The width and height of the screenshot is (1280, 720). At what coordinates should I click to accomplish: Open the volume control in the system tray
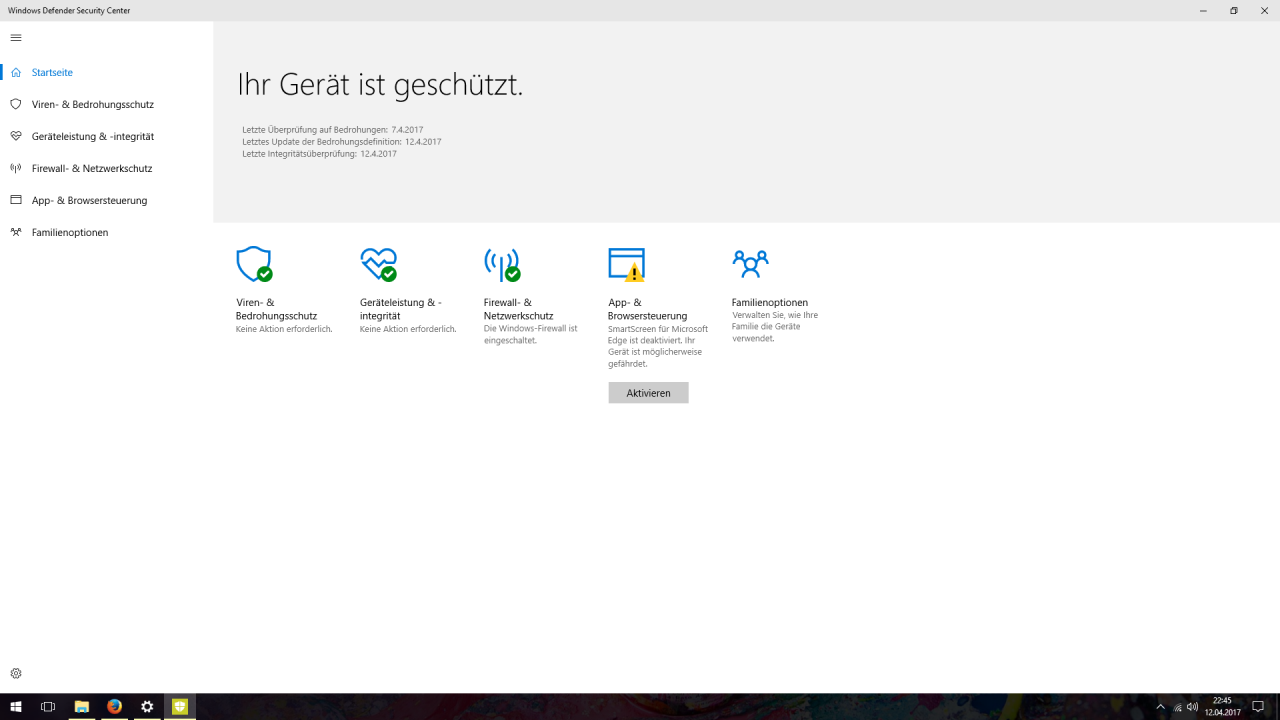tap(1192, 707)
